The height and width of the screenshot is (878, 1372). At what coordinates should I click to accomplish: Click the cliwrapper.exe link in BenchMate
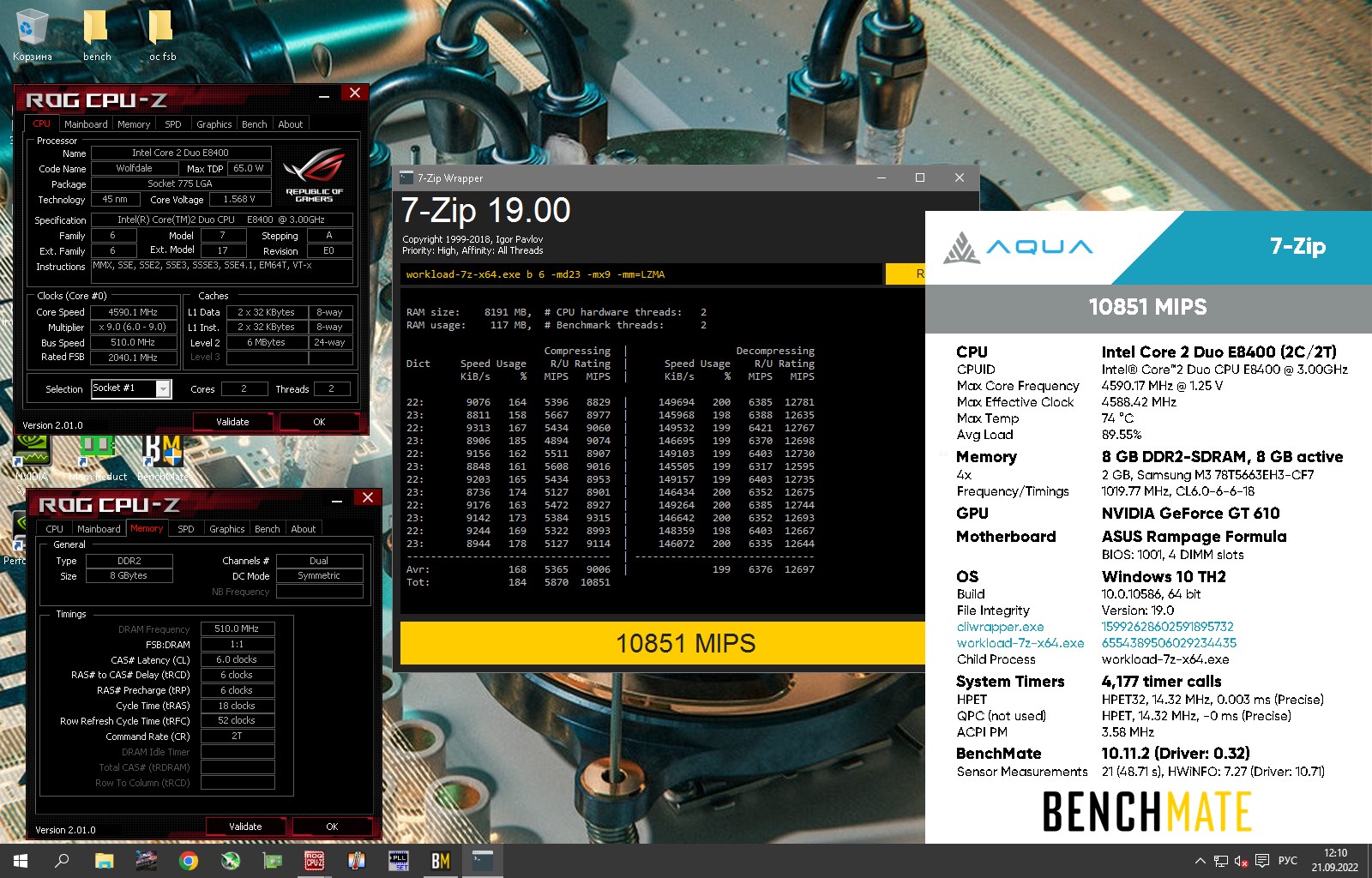click(x=1000, y=627)
